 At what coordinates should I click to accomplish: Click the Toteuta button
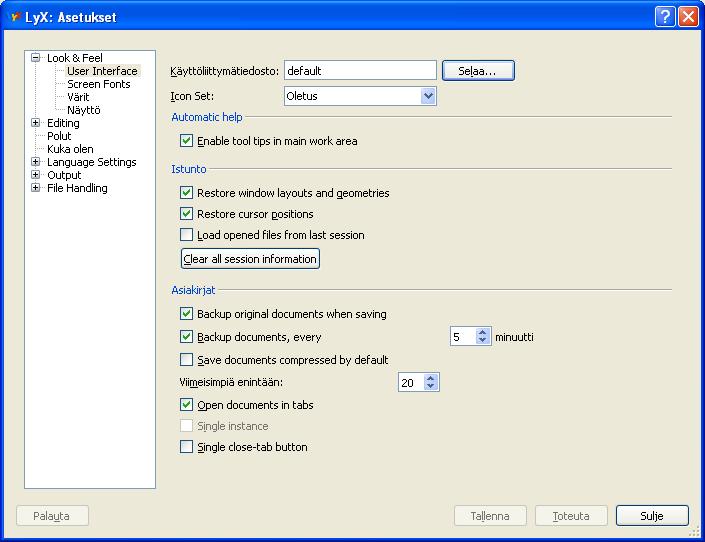[571, 515]
